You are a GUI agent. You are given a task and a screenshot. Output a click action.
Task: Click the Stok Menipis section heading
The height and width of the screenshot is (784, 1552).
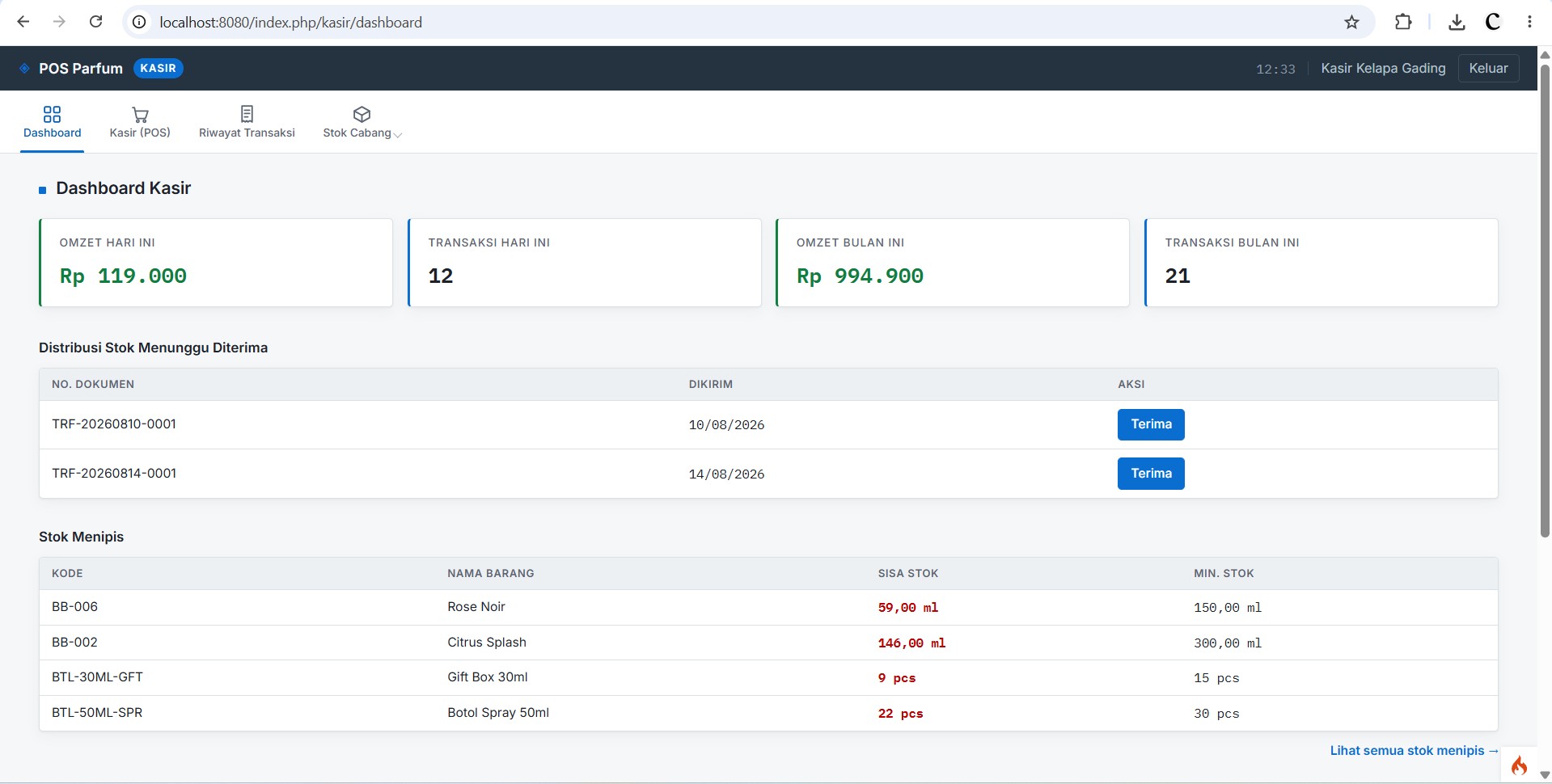point(81,537)
